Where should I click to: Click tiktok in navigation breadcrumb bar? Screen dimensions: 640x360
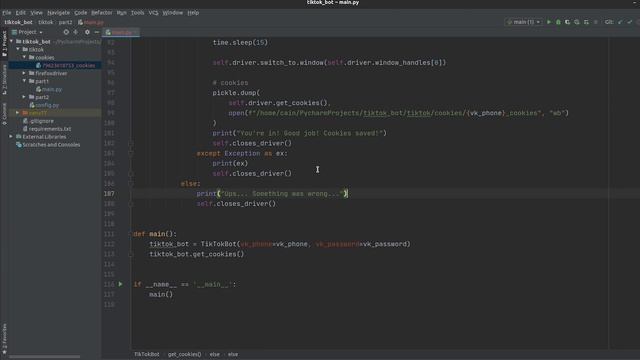pyautogui.click(x=46, y=22)
